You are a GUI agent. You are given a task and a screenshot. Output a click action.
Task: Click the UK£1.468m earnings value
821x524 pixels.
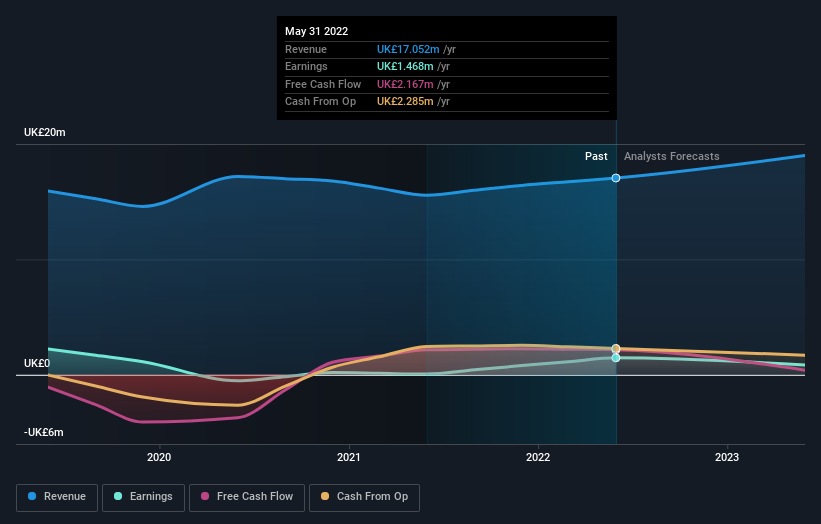pyautogui.click(x=405, y=66)
